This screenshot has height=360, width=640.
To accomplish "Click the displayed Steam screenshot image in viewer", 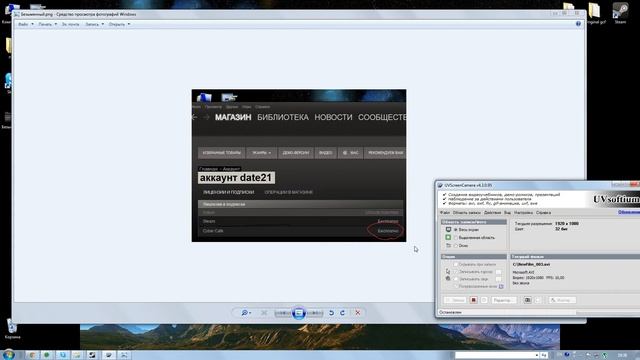I will click(299, 165).
